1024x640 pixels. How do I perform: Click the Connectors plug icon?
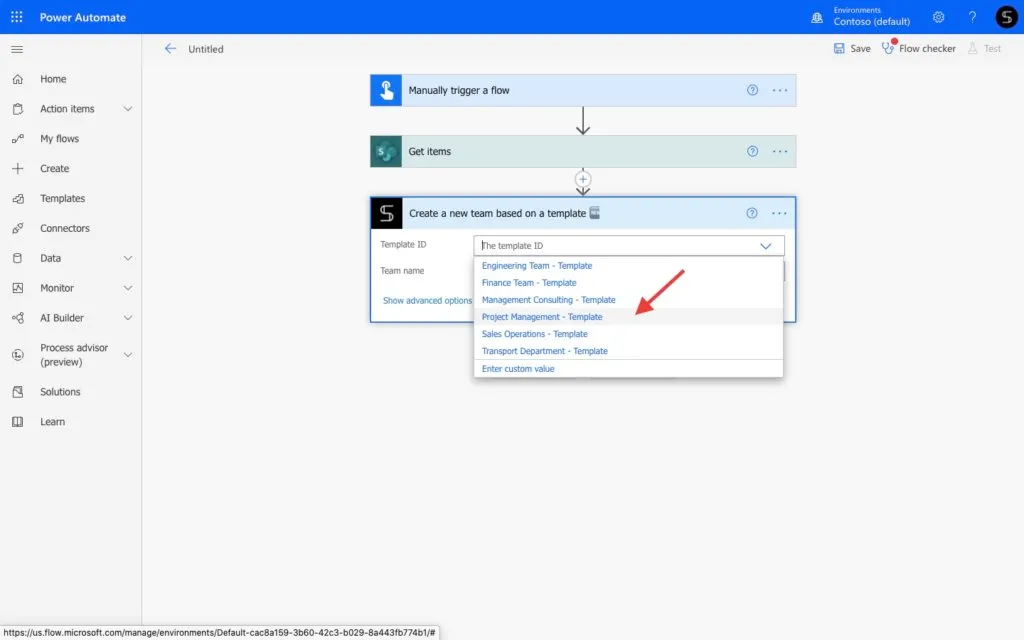[18, 228]
